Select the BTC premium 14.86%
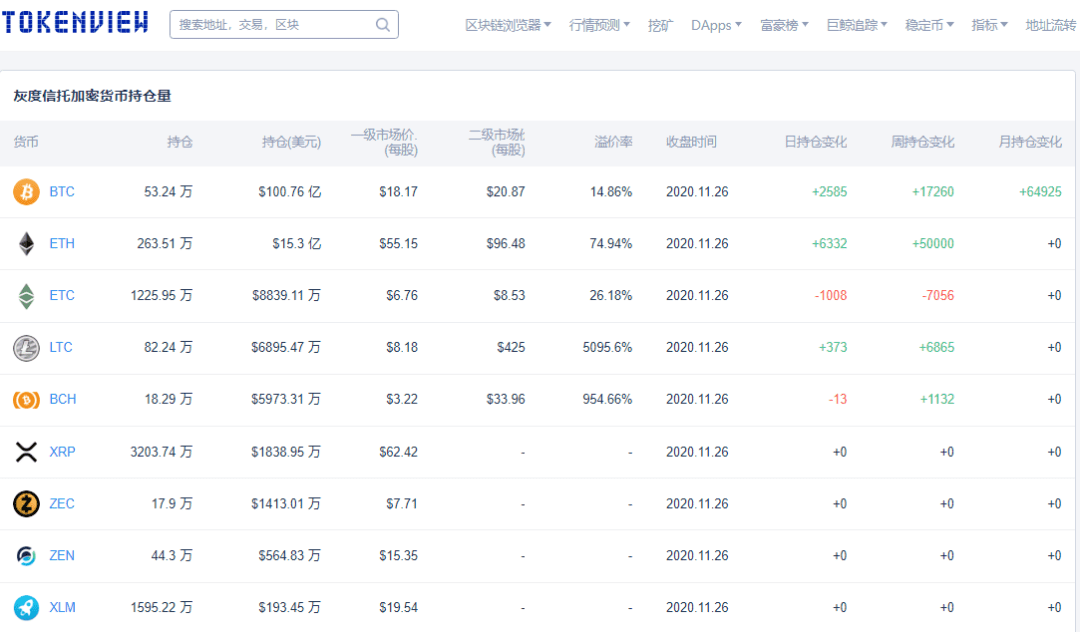 pos(611,192)
